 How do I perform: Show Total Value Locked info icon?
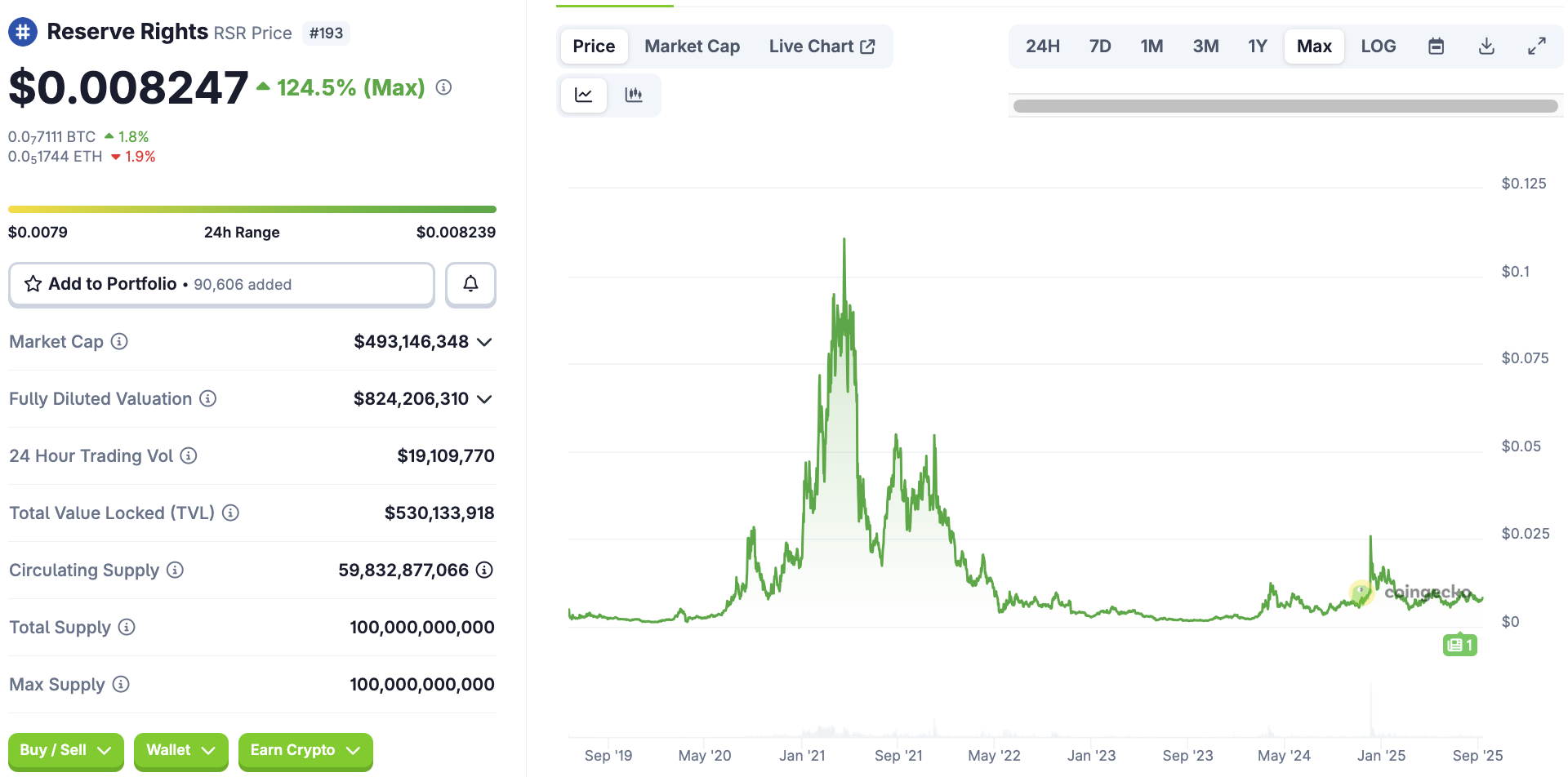tap(231, 513)
